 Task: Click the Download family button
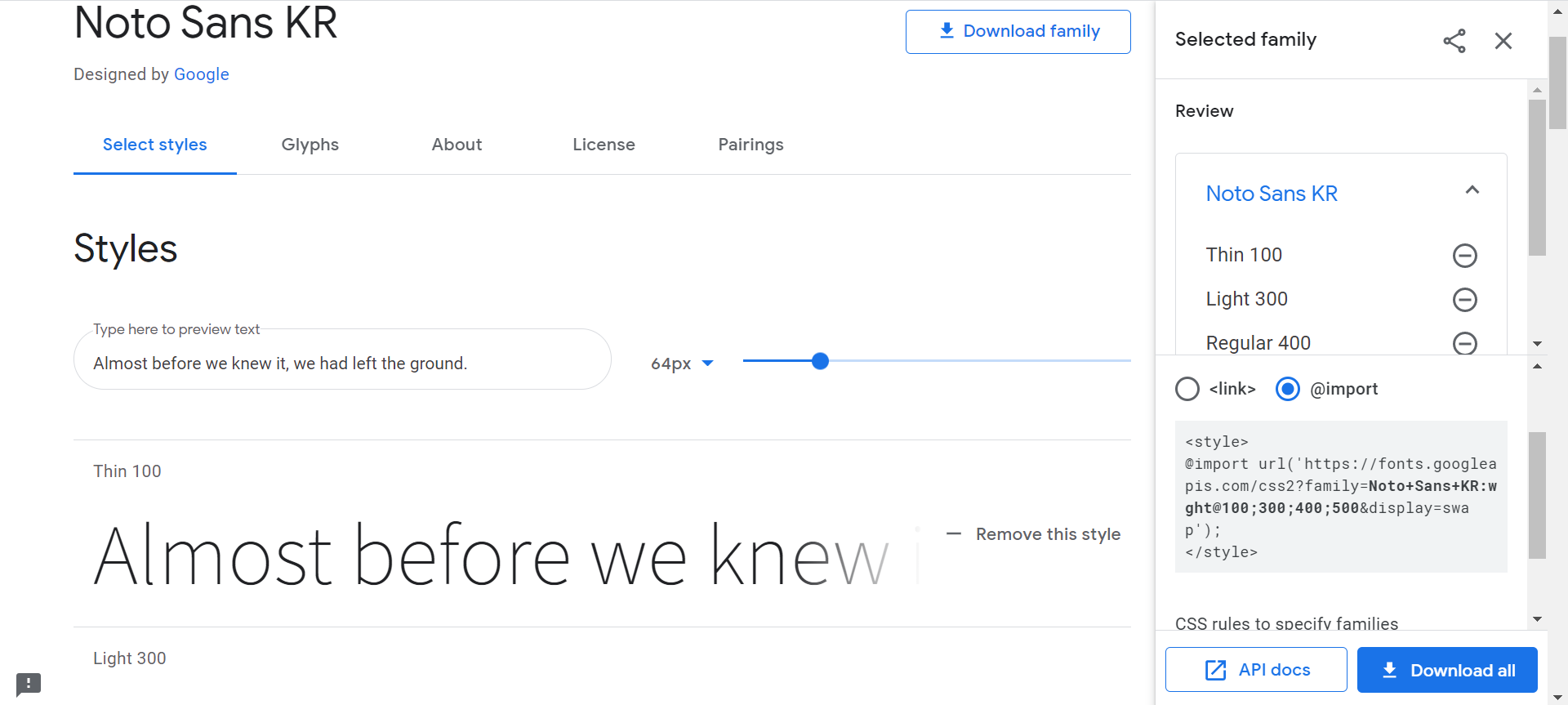tap(1018, 32)
